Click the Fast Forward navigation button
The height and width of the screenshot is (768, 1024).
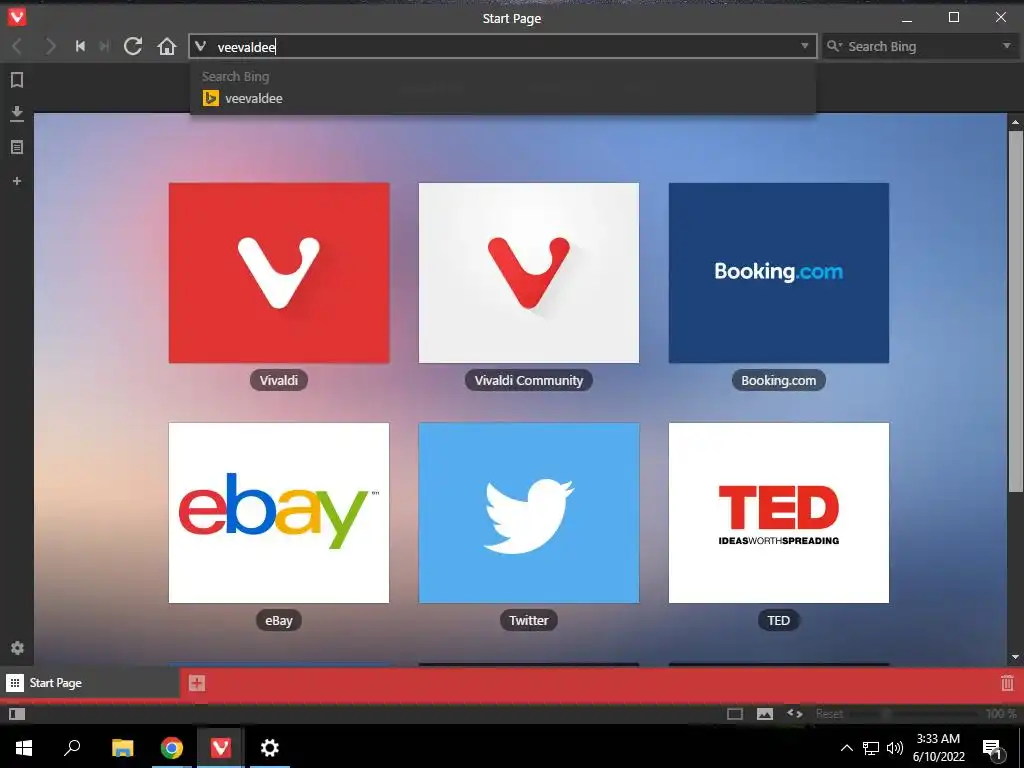point(104,46)
